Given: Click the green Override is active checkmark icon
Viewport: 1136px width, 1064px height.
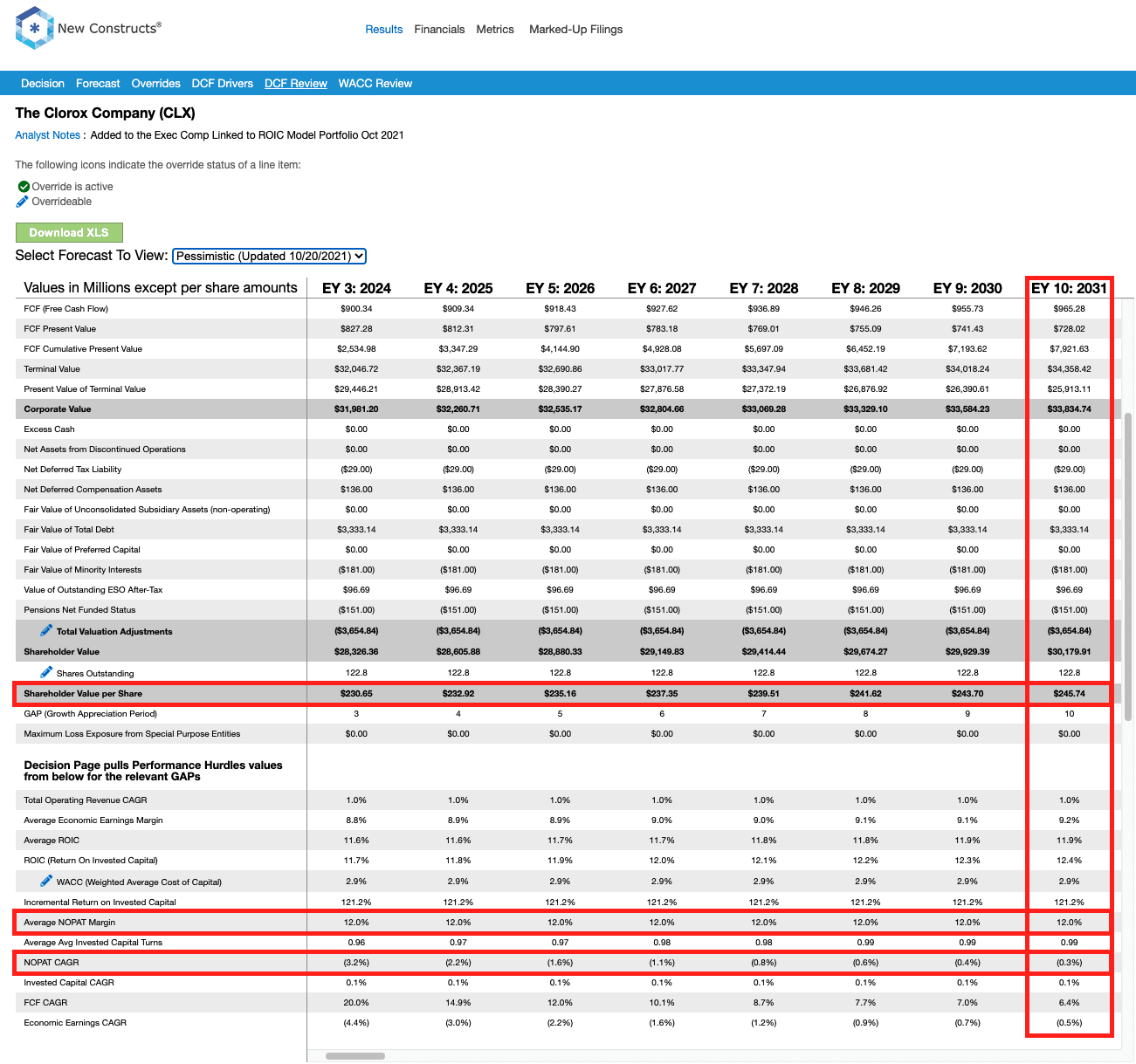Looking at the screenshot, I should pos(24,187).
